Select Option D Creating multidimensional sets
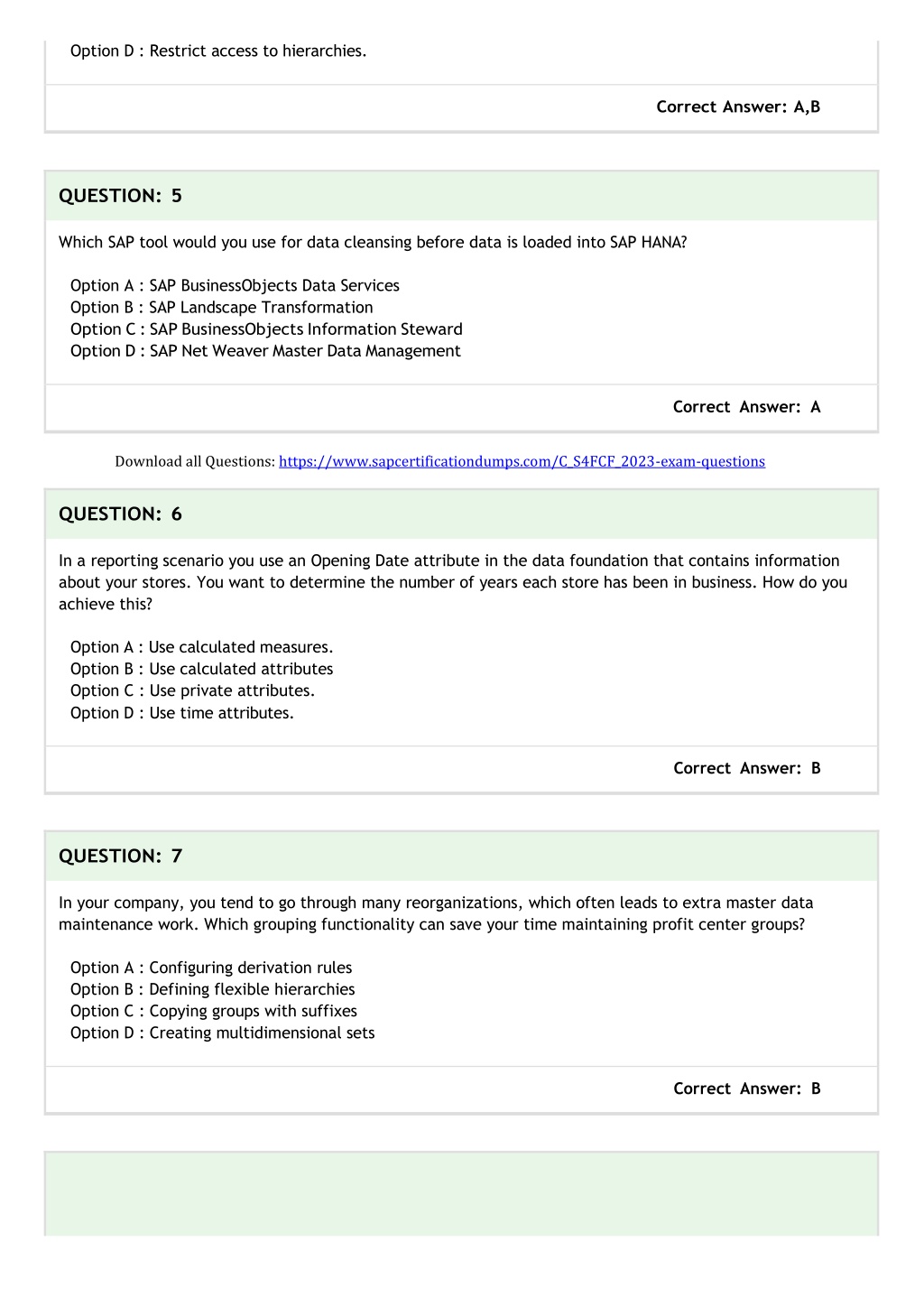This screenshot has width=924, height=1306. click(x=223, y=1033)
